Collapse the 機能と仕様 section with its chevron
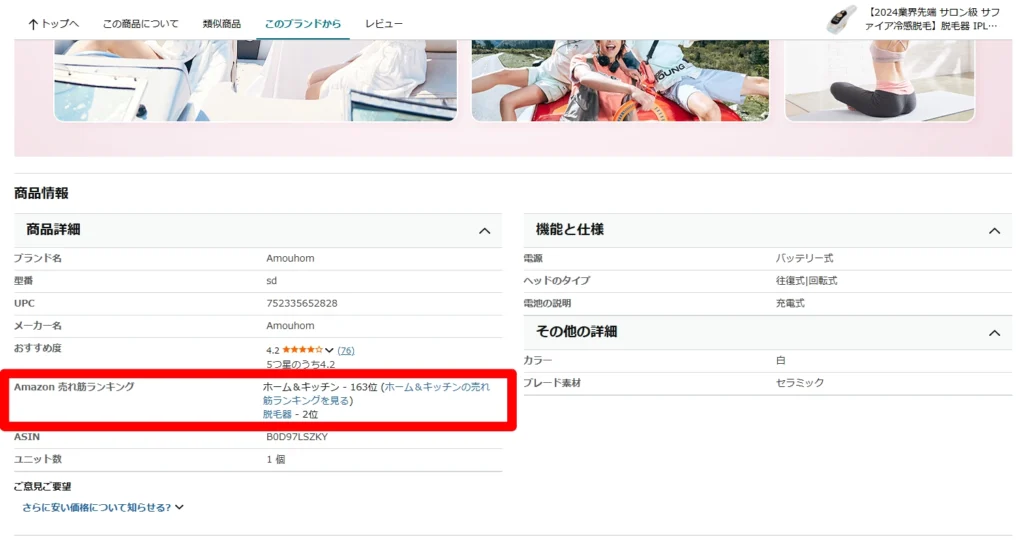This screenshot has height=543, width=1024. point(993,231)
